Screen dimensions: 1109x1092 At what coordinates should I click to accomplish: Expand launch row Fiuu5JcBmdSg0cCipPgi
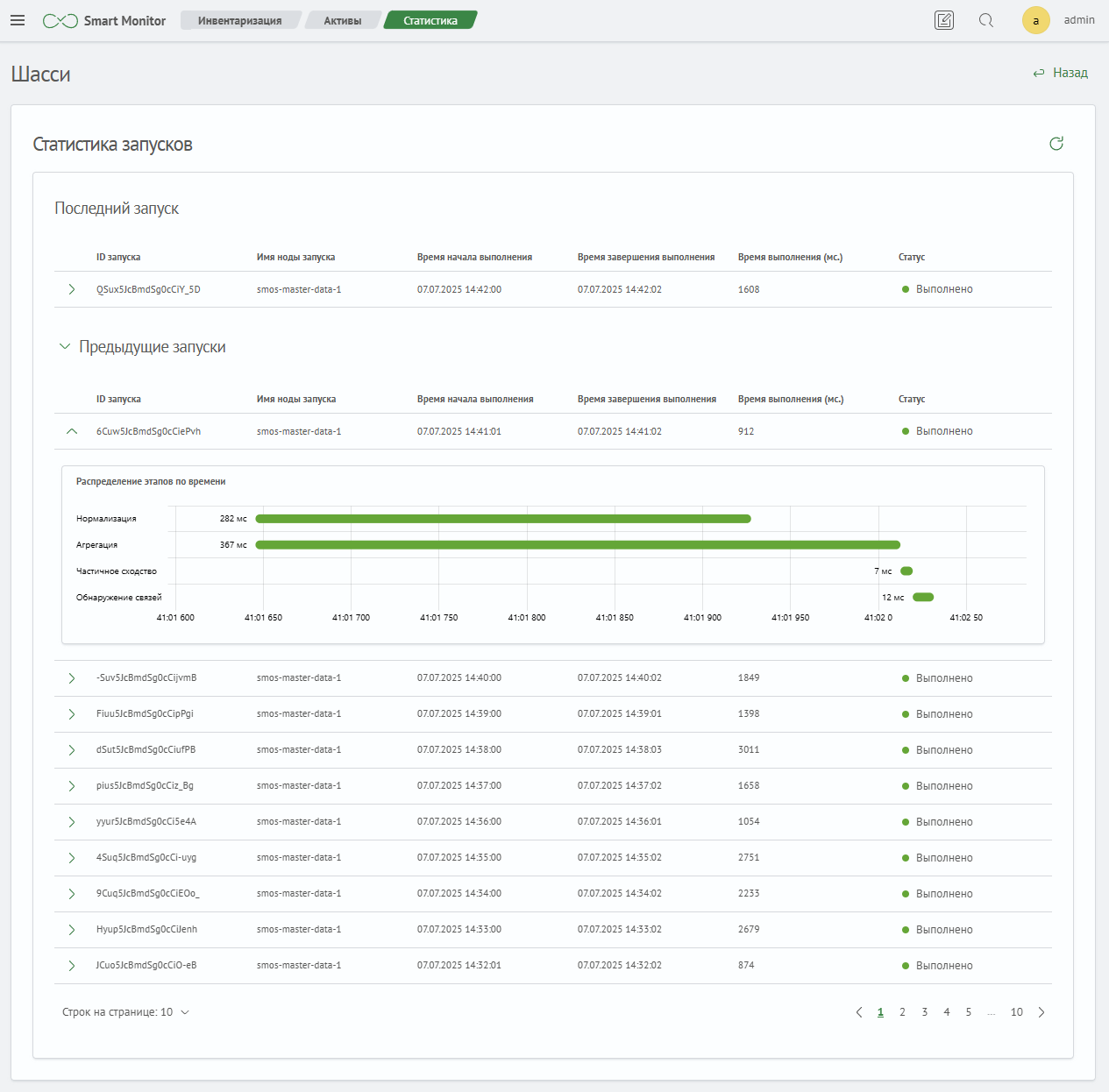[x=72, y=714]
